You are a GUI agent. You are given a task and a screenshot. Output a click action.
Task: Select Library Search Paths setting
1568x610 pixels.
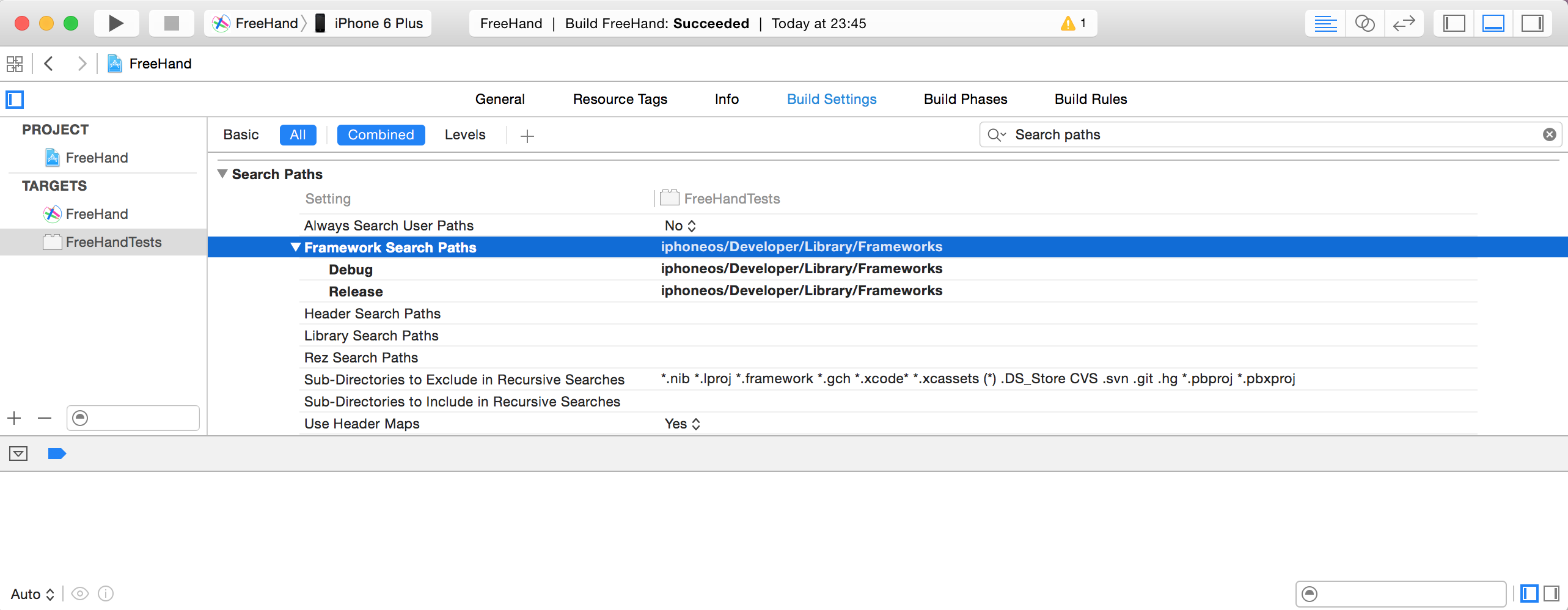click(x=888, y=335)
